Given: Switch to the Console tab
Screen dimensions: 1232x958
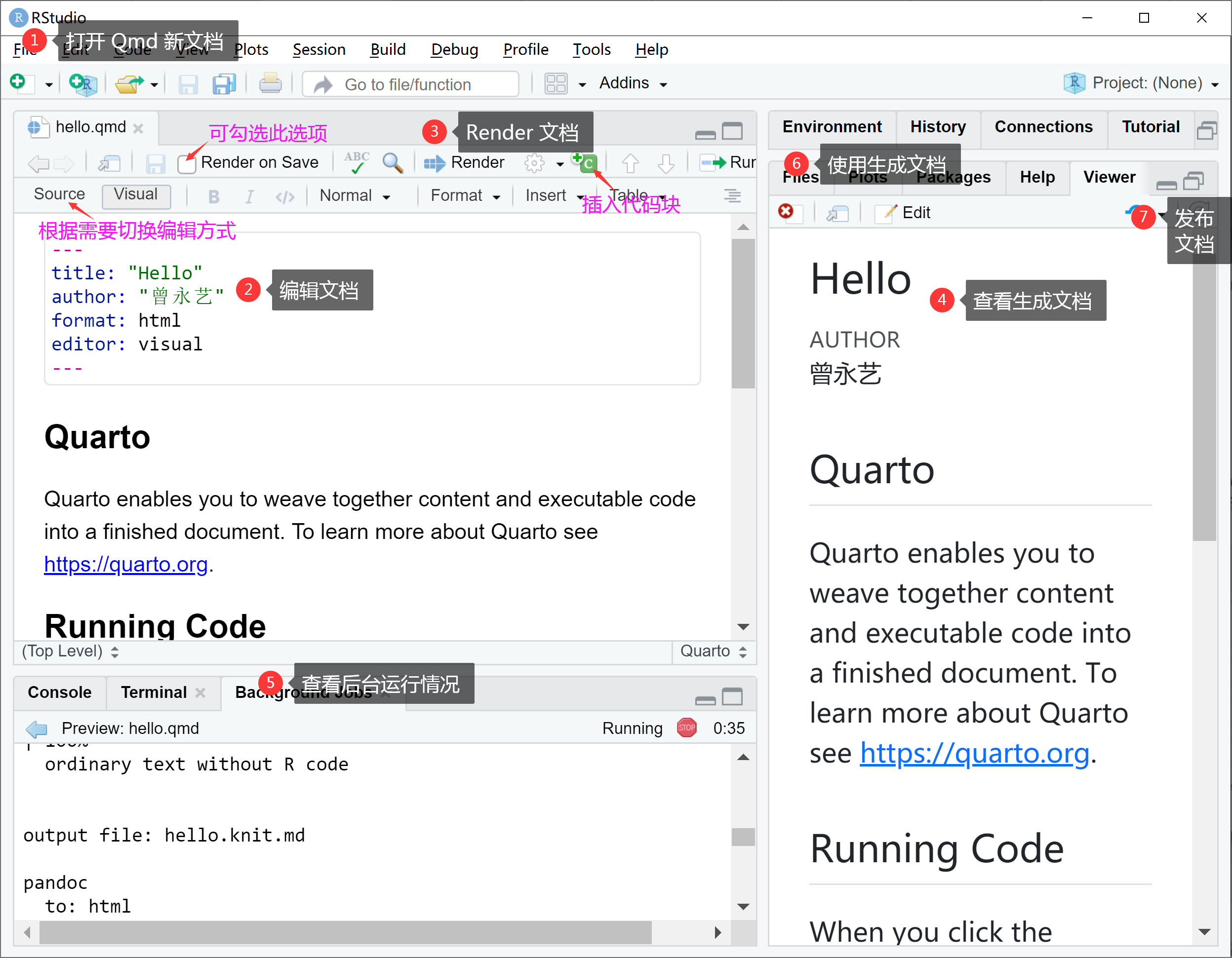Looking at the screenshot, I should [59, 692].
